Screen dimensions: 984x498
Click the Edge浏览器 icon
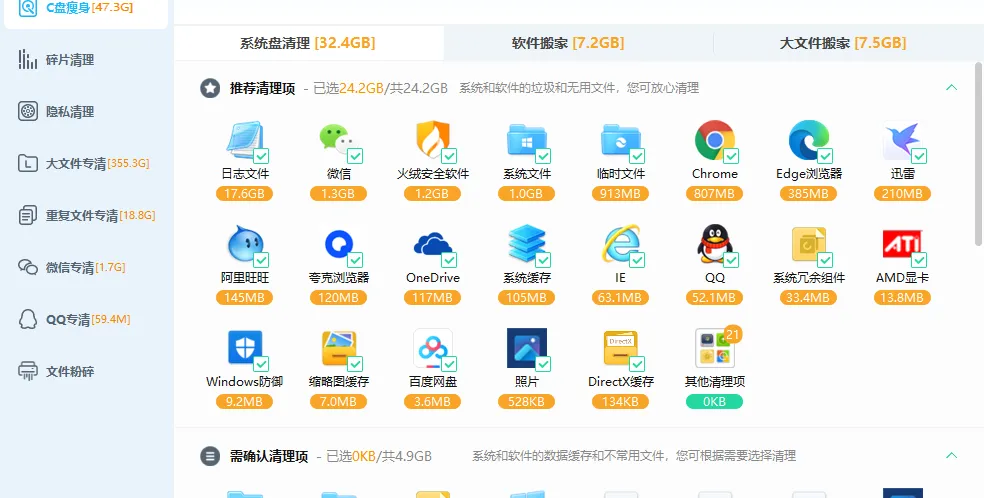click(809, 141)
